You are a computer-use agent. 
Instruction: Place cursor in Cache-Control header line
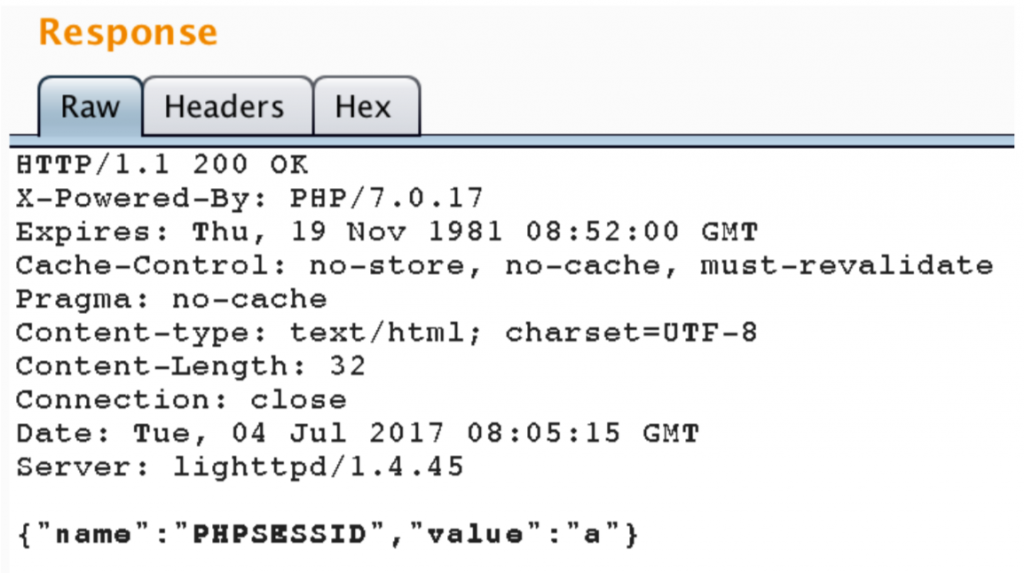504,266
